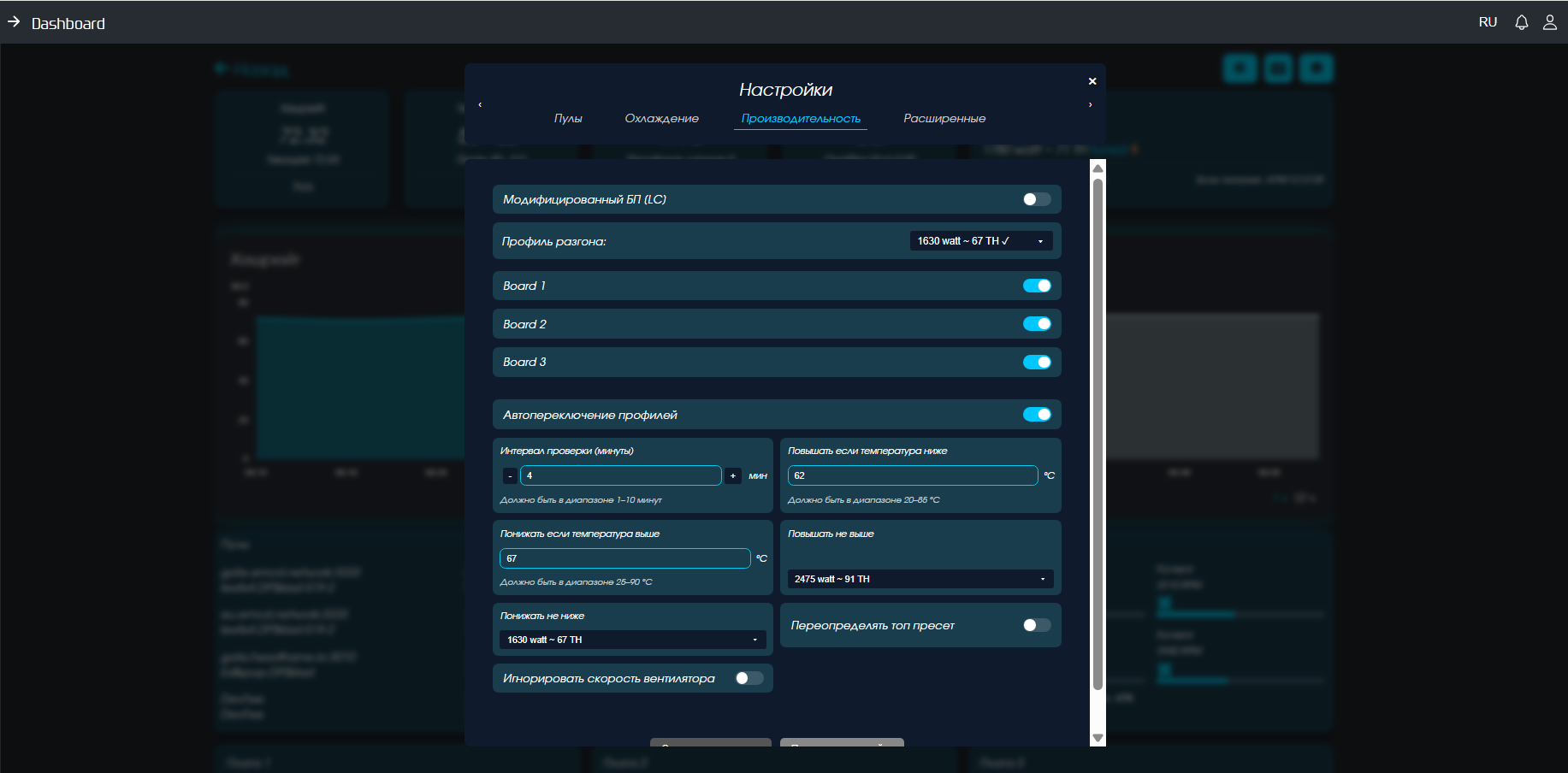Image resolution: width=1568 pixels, height=773 pixels.
Task: Open the Профиль разгона dropdown
Action: pyautogui.click(x=981, y=241)
